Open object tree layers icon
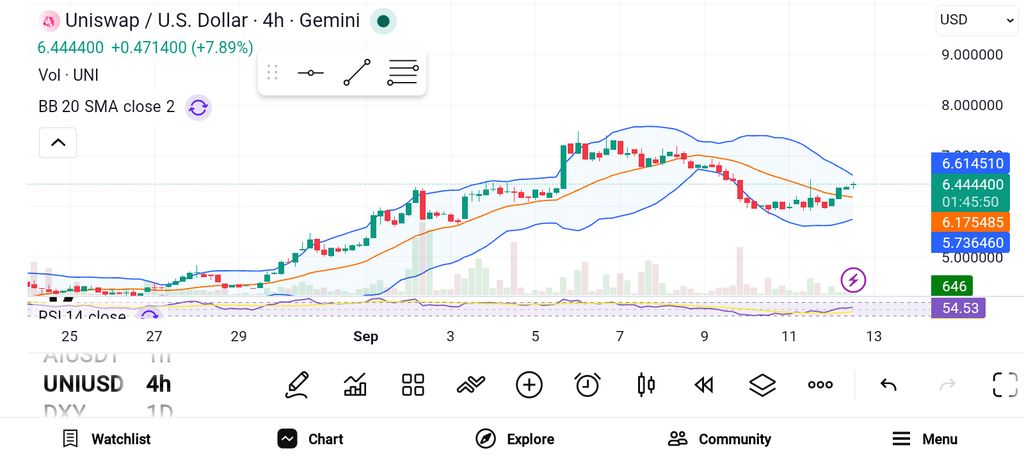Viewport: 1024px width, 461px height. pos(761,385)
